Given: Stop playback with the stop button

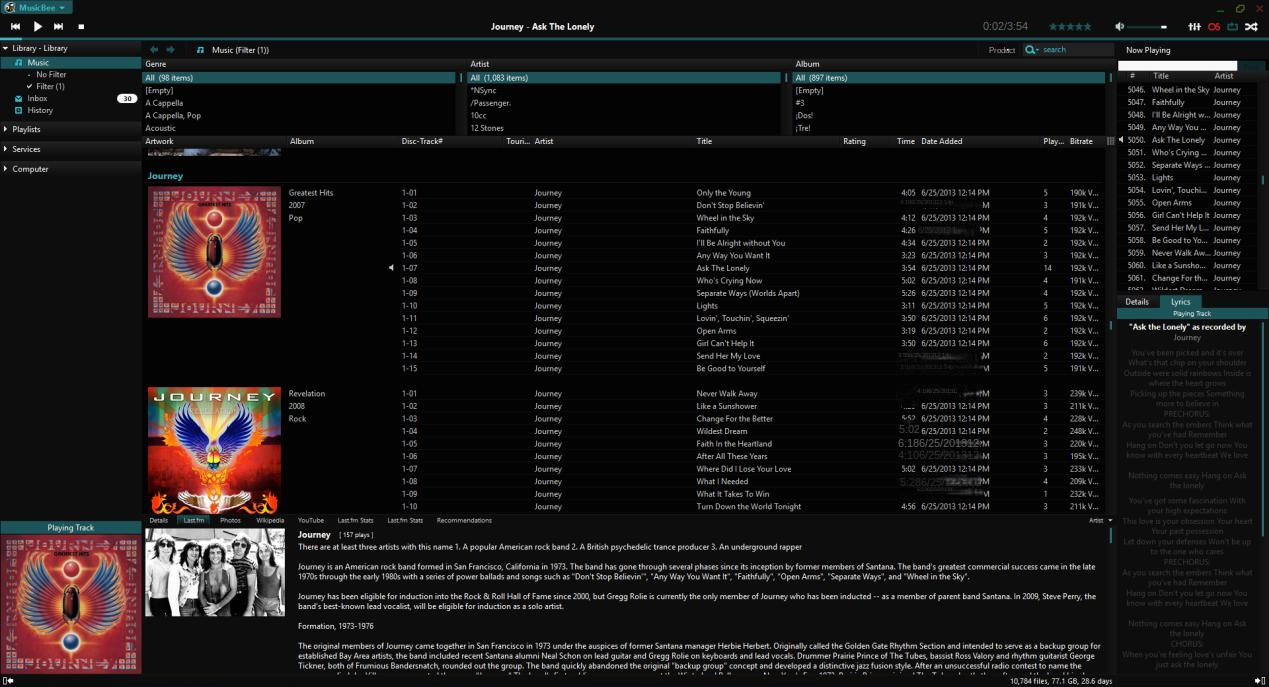Looking at the screenshot, I should pyautogui.click(x=81, y=26).
